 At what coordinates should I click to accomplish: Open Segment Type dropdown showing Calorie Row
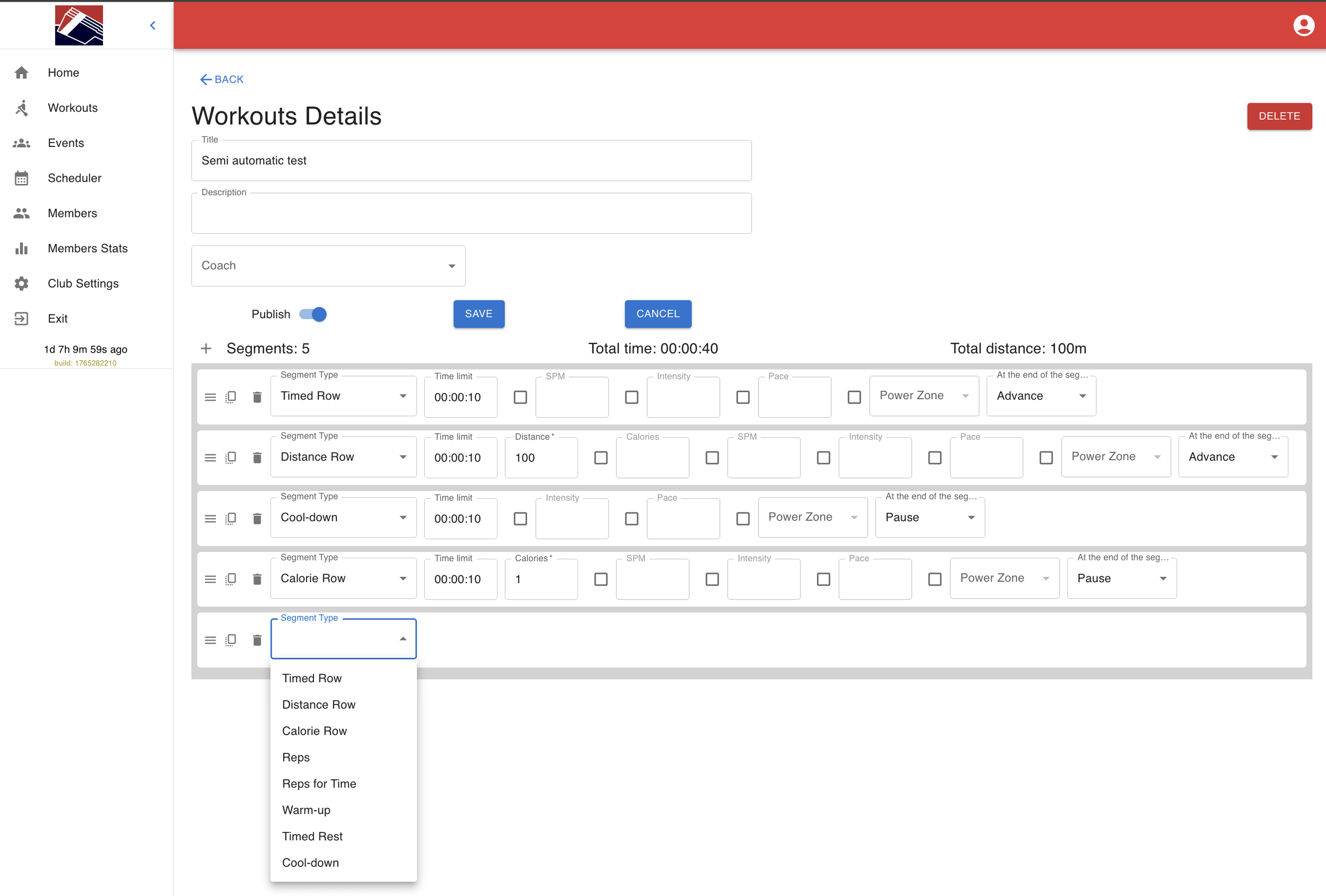pos(344,578)
